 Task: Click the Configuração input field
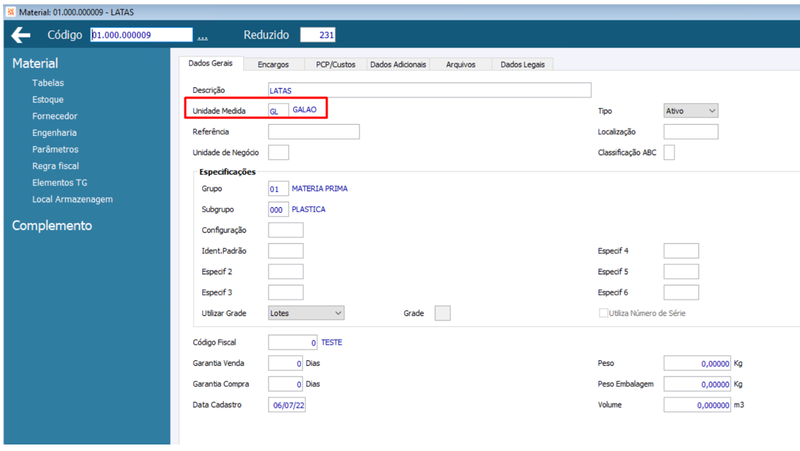[x=286, y=230]
